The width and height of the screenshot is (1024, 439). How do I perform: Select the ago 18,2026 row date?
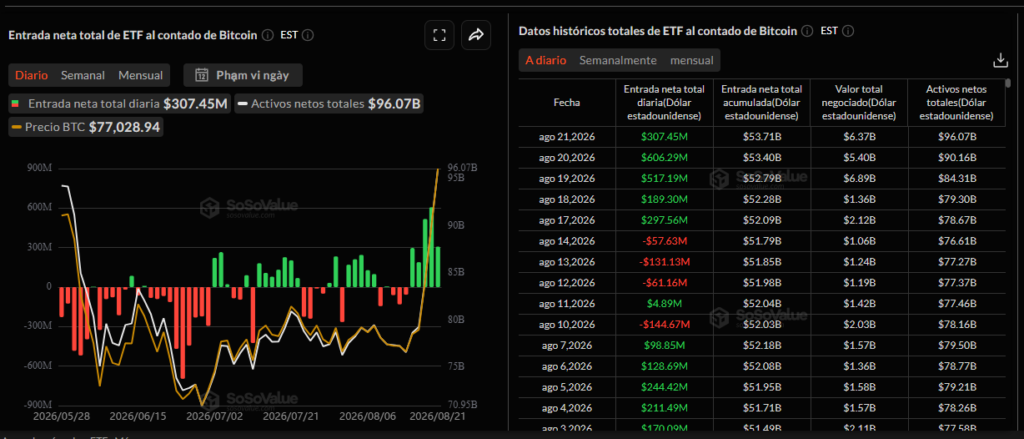tap(567, 199)
